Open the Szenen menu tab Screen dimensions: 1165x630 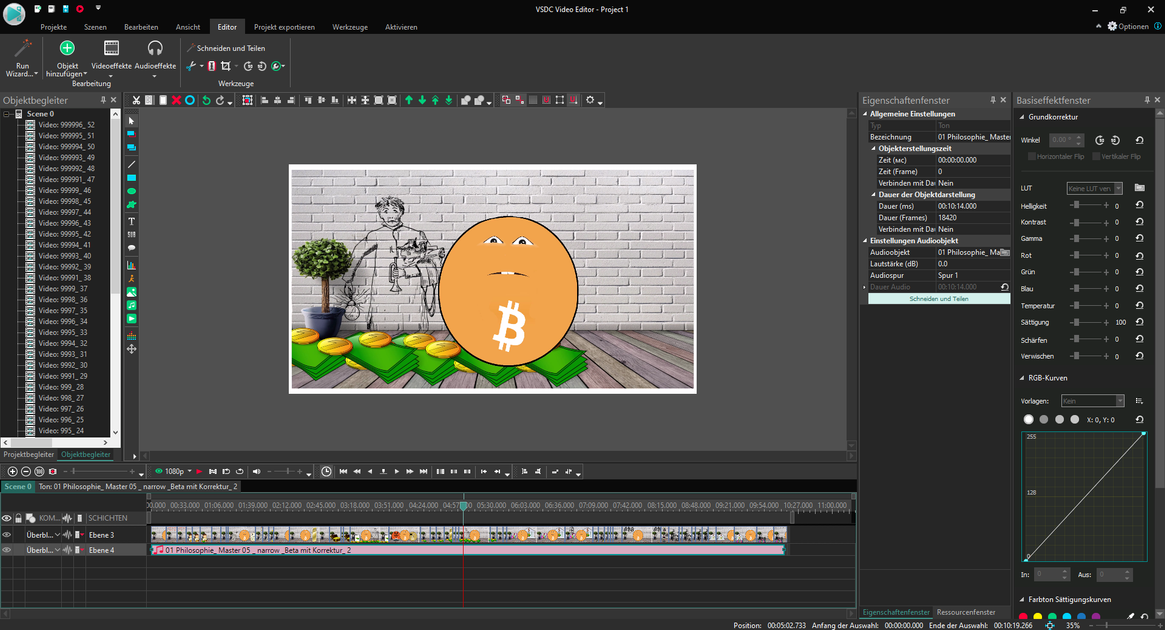click(95, 27)
